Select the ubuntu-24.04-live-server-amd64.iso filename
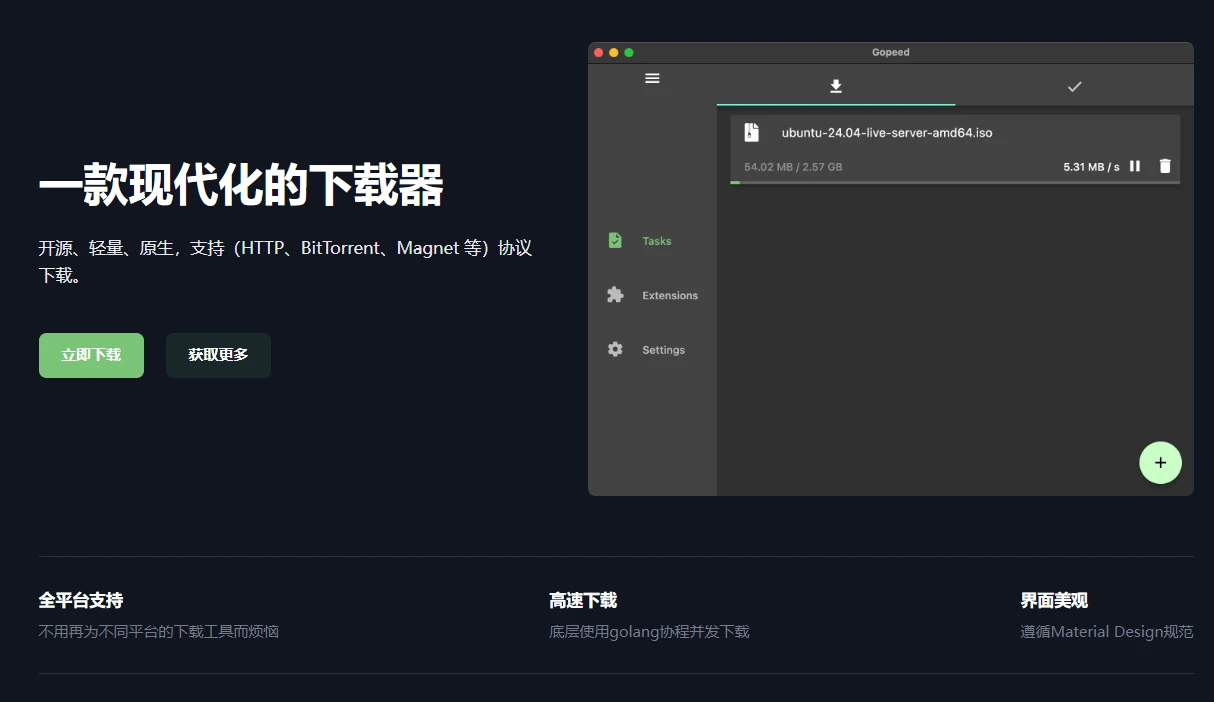 pyautogui.click(x=887, y=132)
